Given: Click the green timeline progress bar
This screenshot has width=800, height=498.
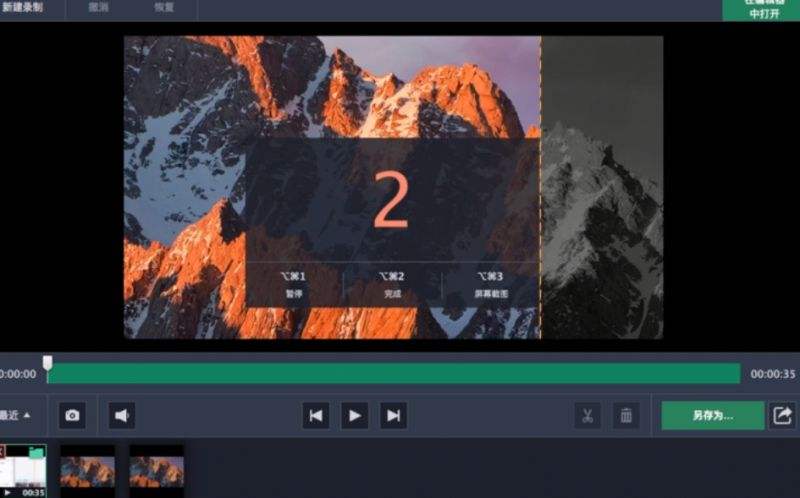Looking at the screenshot, I should tap(393, 374).
